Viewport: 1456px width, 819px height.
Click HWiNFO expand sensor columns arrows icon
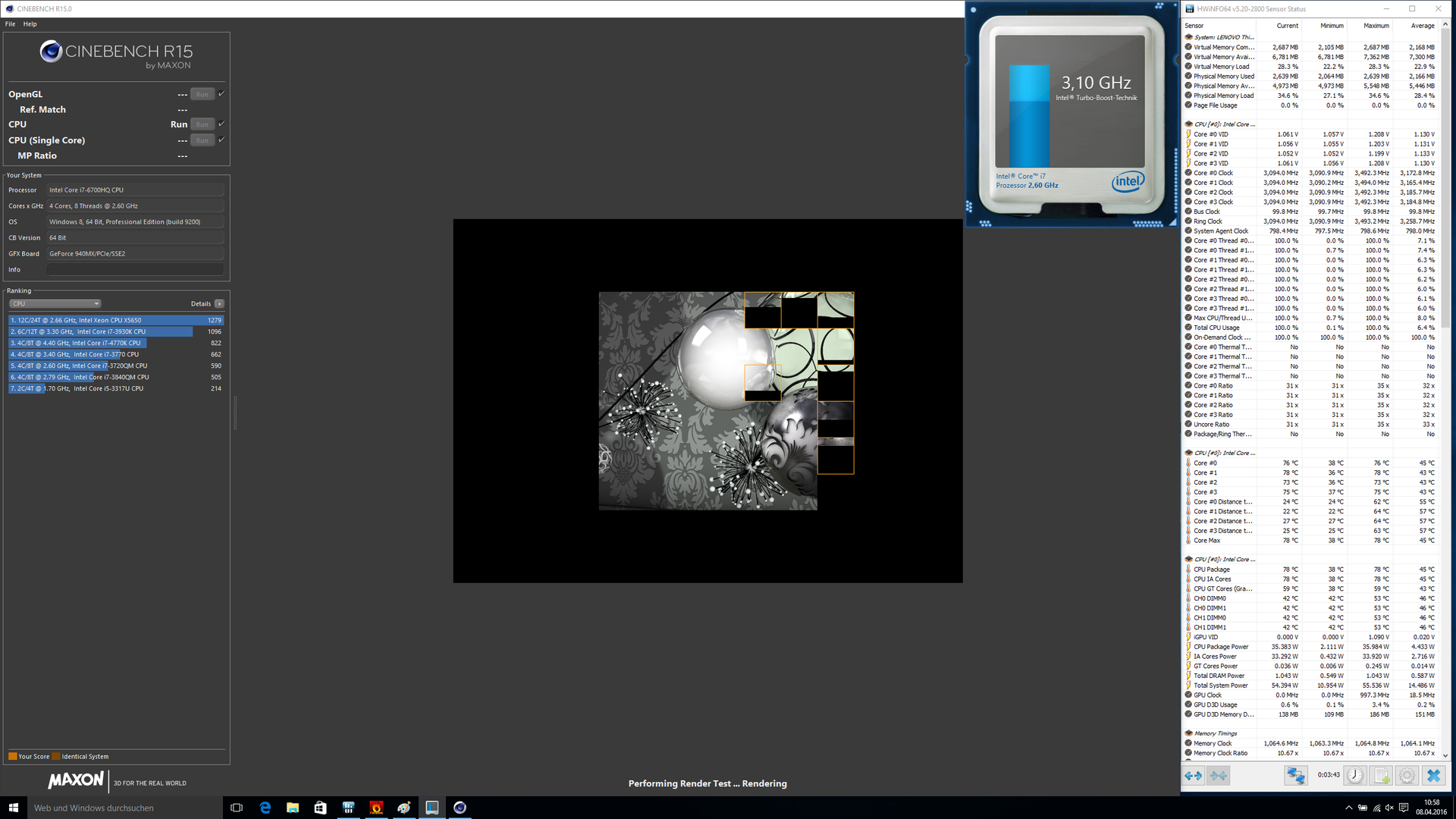click(x=1193, y=776)
